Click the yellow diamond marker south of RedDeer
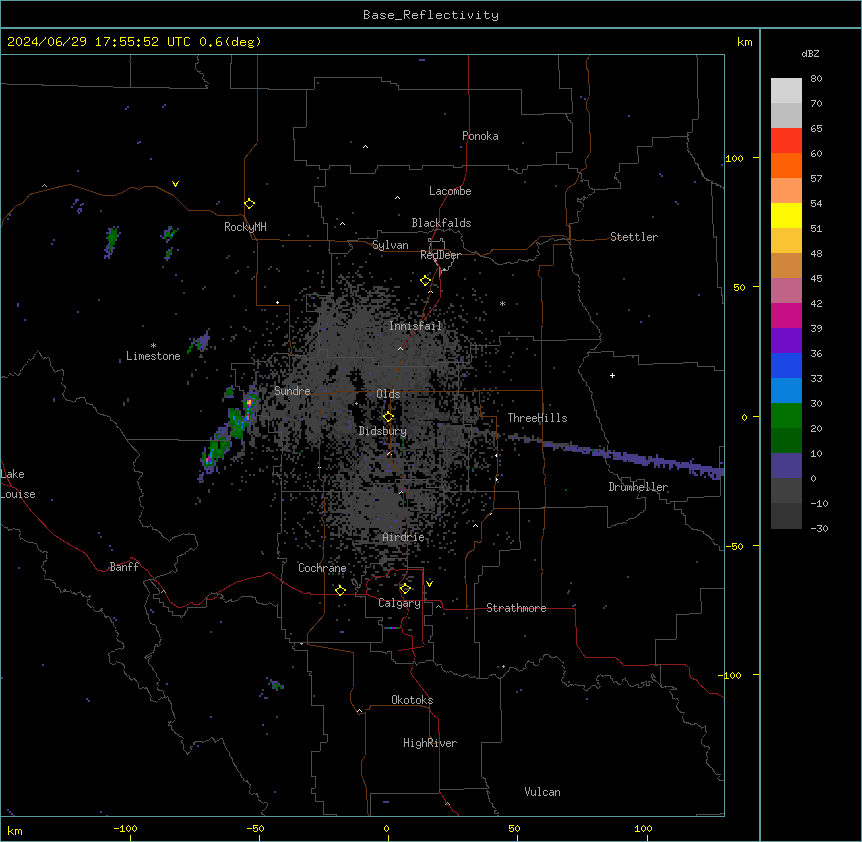The image size is (862, 842). 426,281
